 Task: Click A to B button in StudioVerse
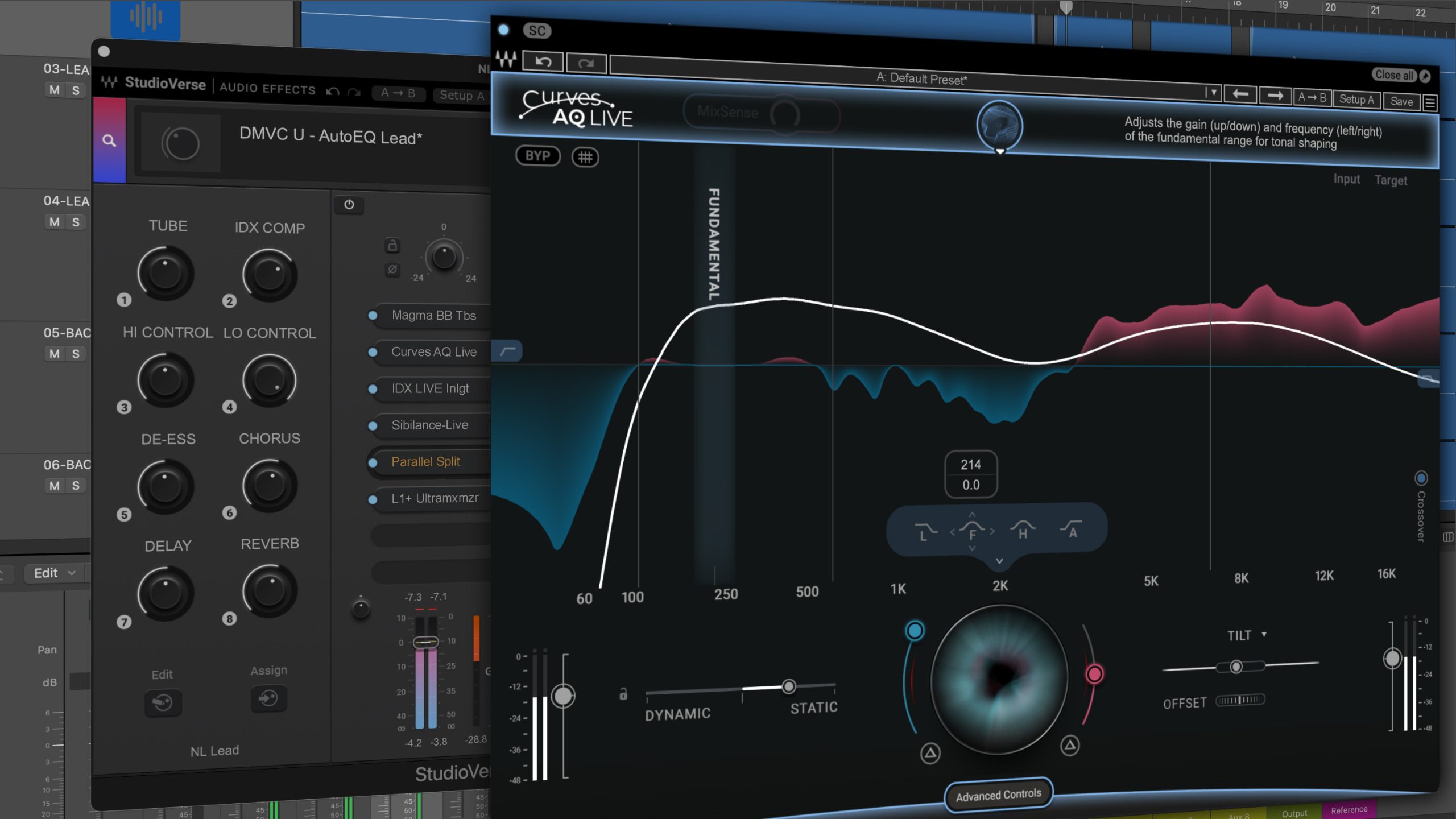(398, 93)
